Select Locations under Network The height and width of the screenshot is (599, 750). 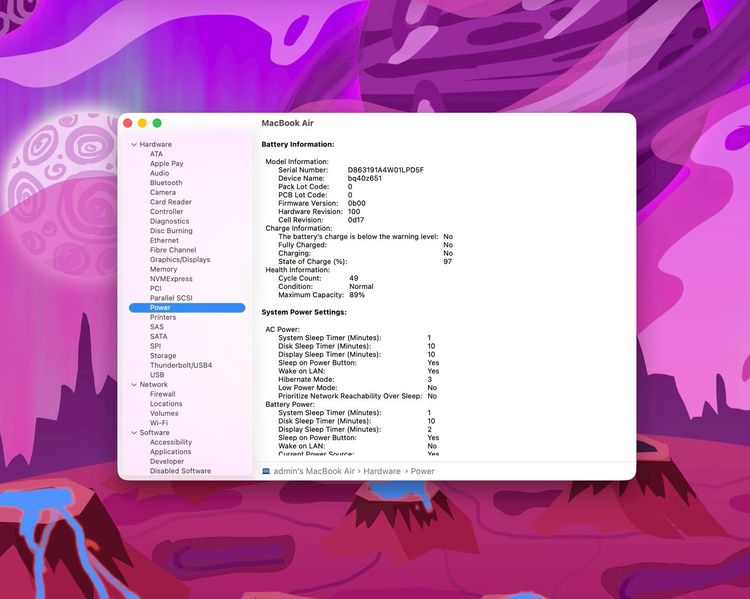pos(166,404)
